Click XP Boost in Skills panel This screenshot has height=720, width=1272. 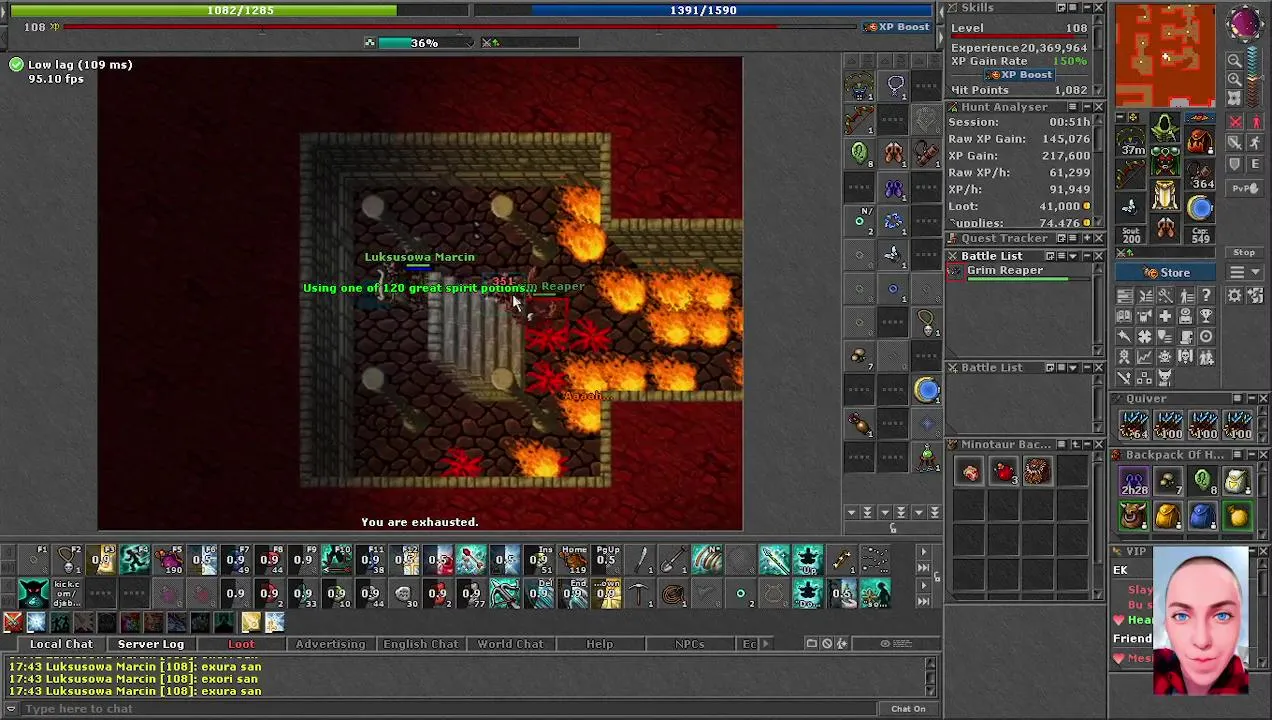pyautogui.click(x=1018, y=75)
